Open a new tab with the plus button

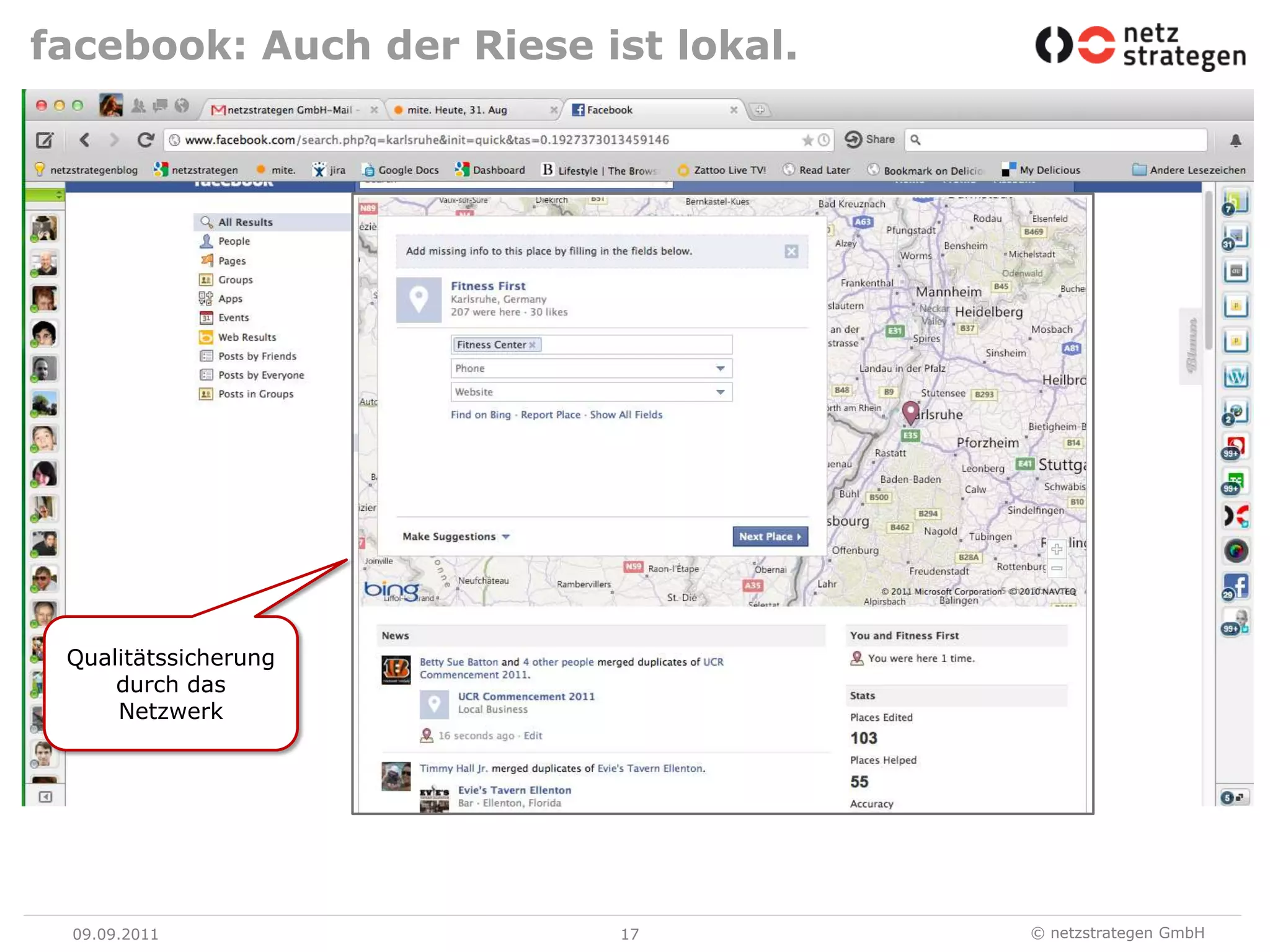(760, 110)
